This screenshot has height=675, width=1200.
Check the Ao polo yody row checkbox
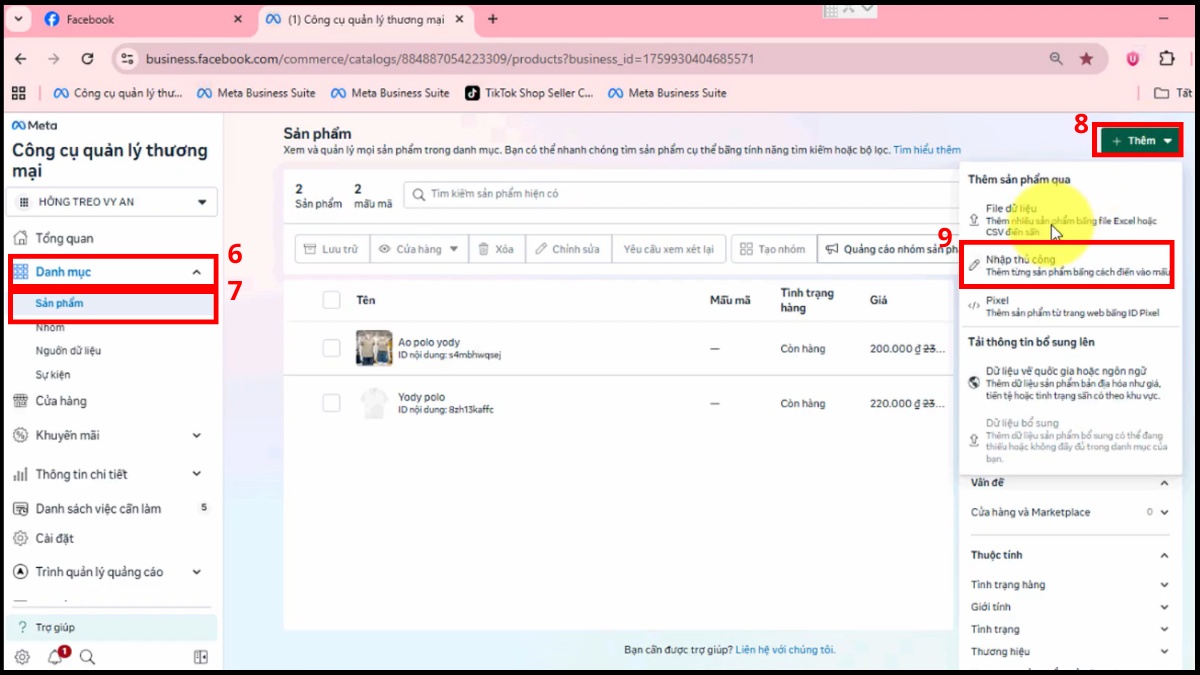point(331,347)
